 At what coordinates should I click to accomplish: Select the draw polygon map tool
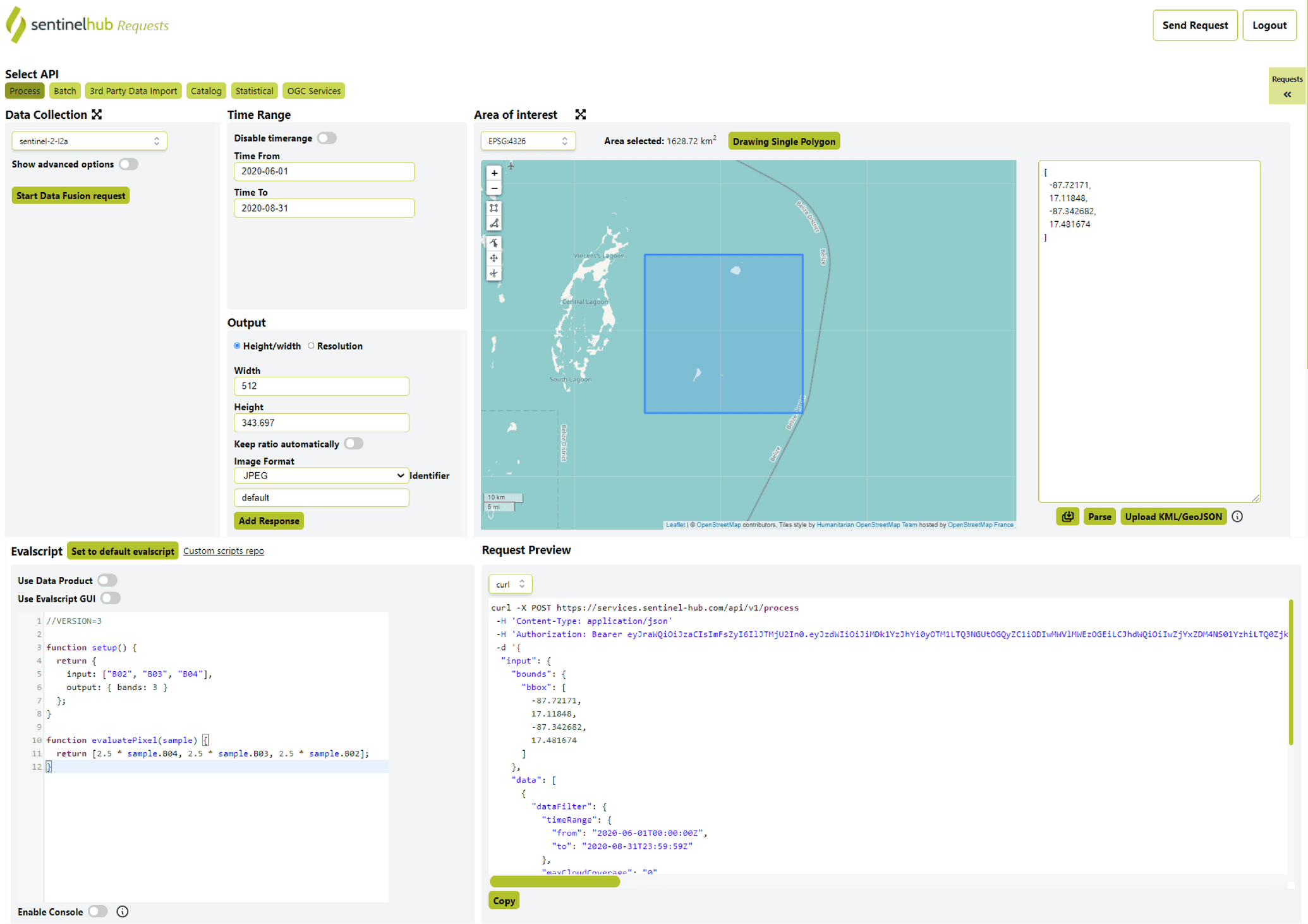click(494, 223)
